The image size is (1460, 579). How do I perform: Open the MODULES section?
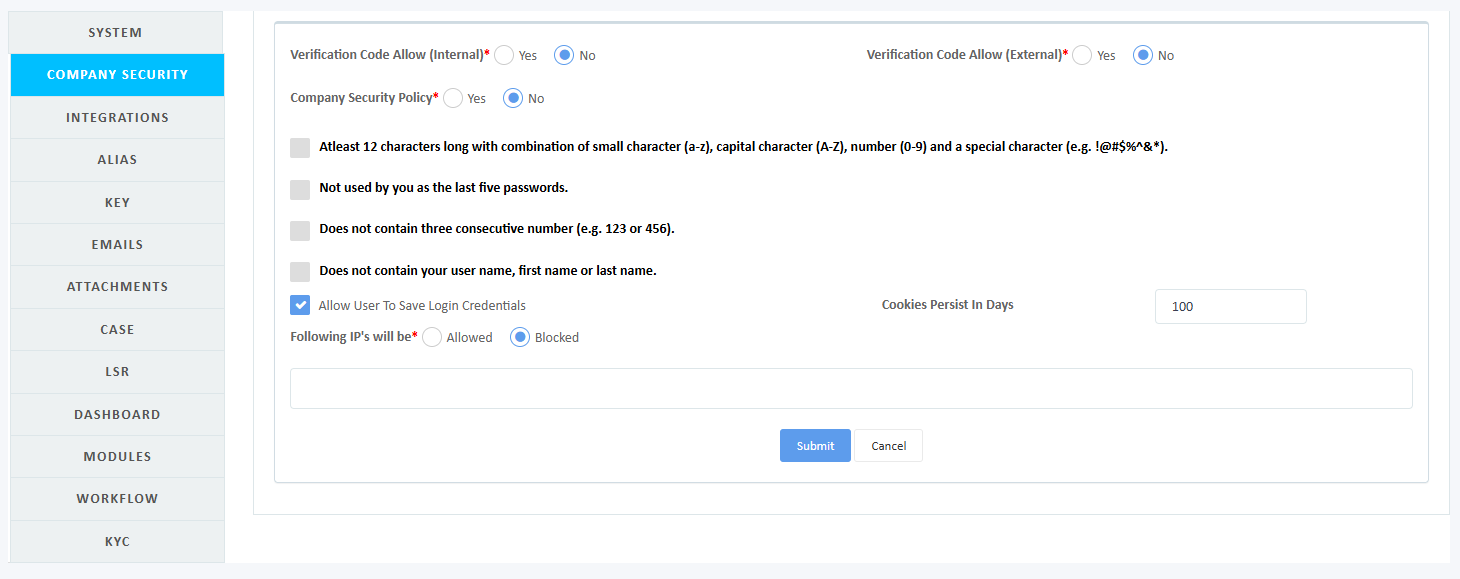117,457
